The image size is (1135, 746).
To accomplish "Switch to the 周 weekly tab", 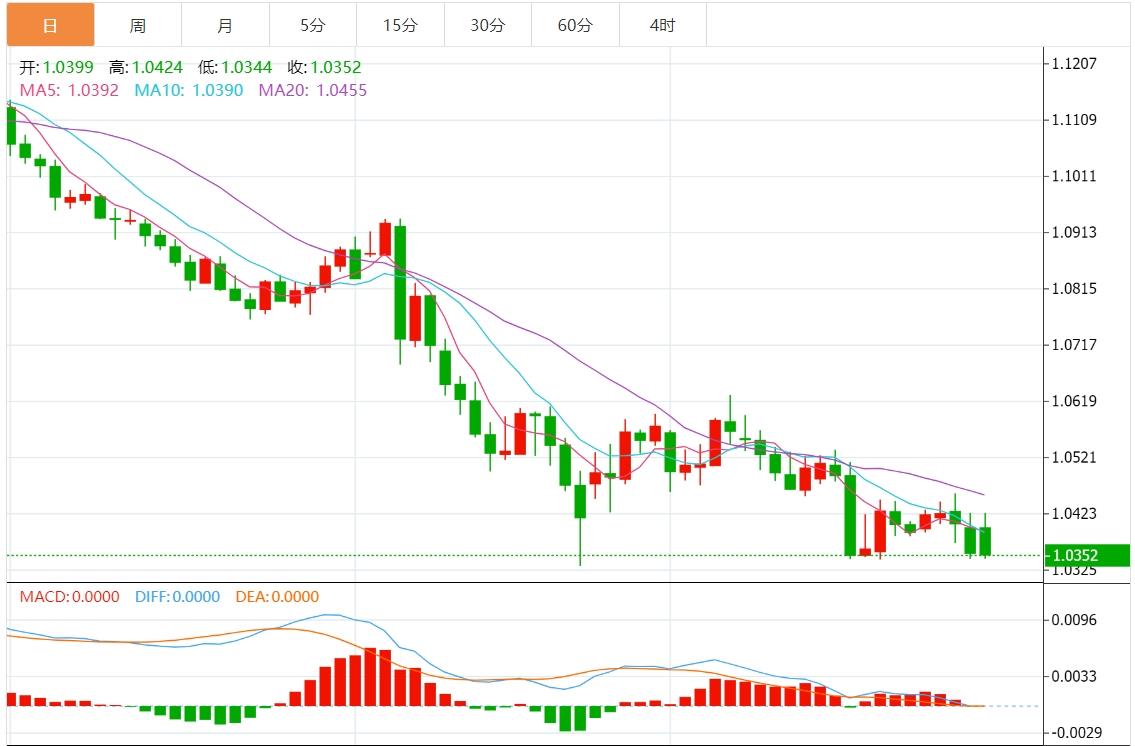I will pos(138,25).
